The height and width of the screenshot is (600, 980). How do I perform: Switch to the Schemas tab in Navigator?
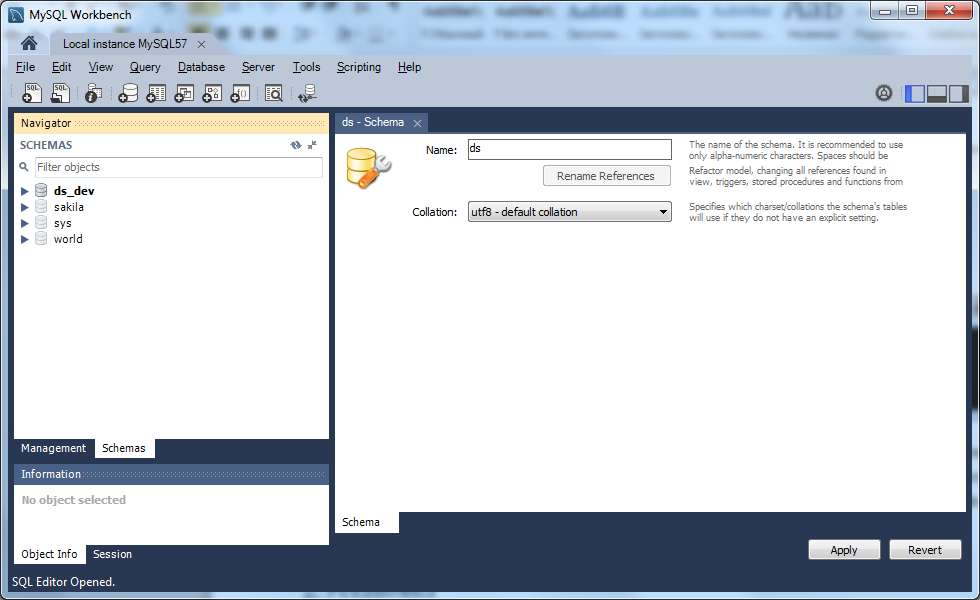pyautogui.click(x=124, y=448)
